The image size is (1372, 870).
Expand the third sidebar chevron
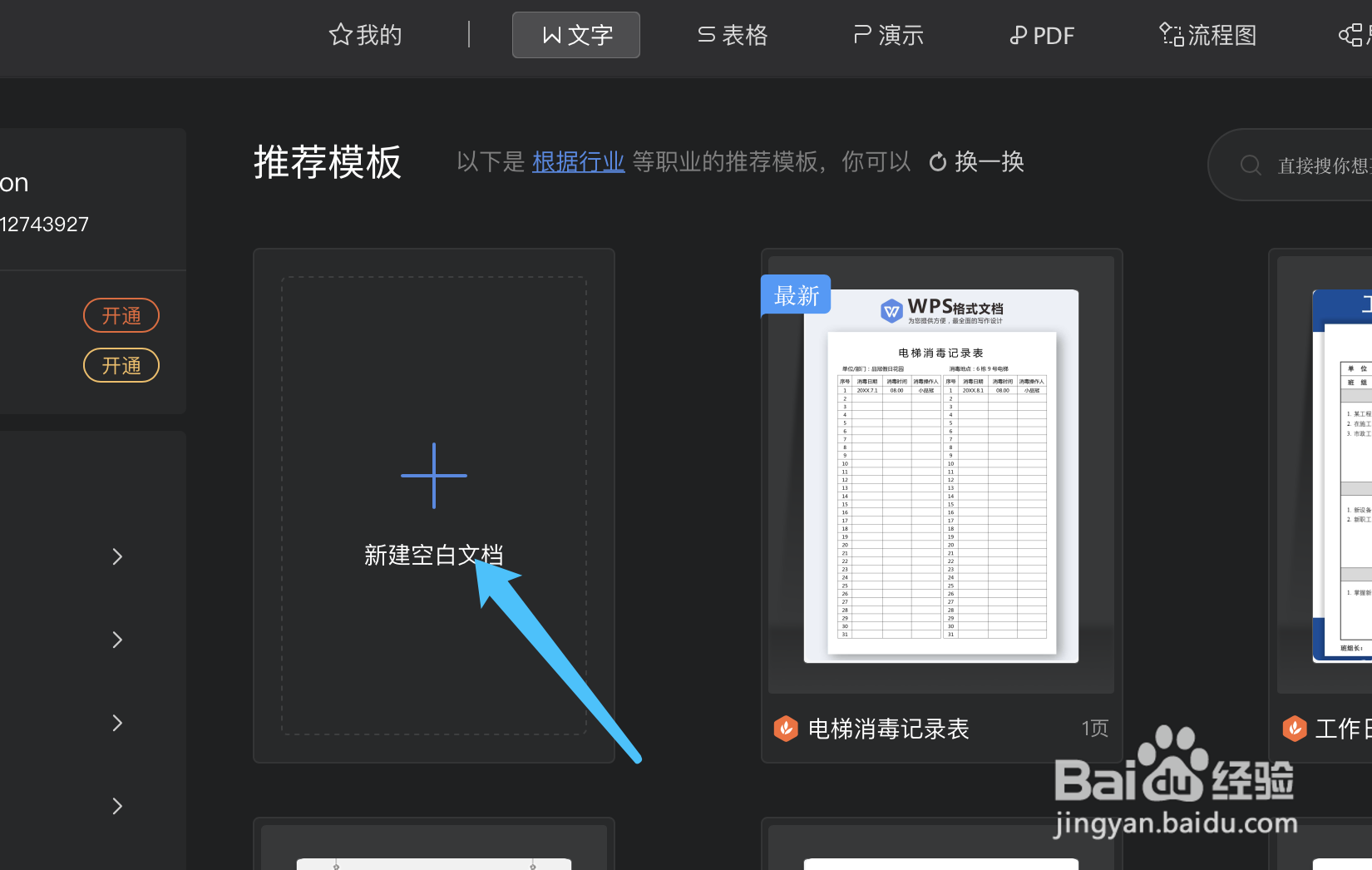(117, 723)
